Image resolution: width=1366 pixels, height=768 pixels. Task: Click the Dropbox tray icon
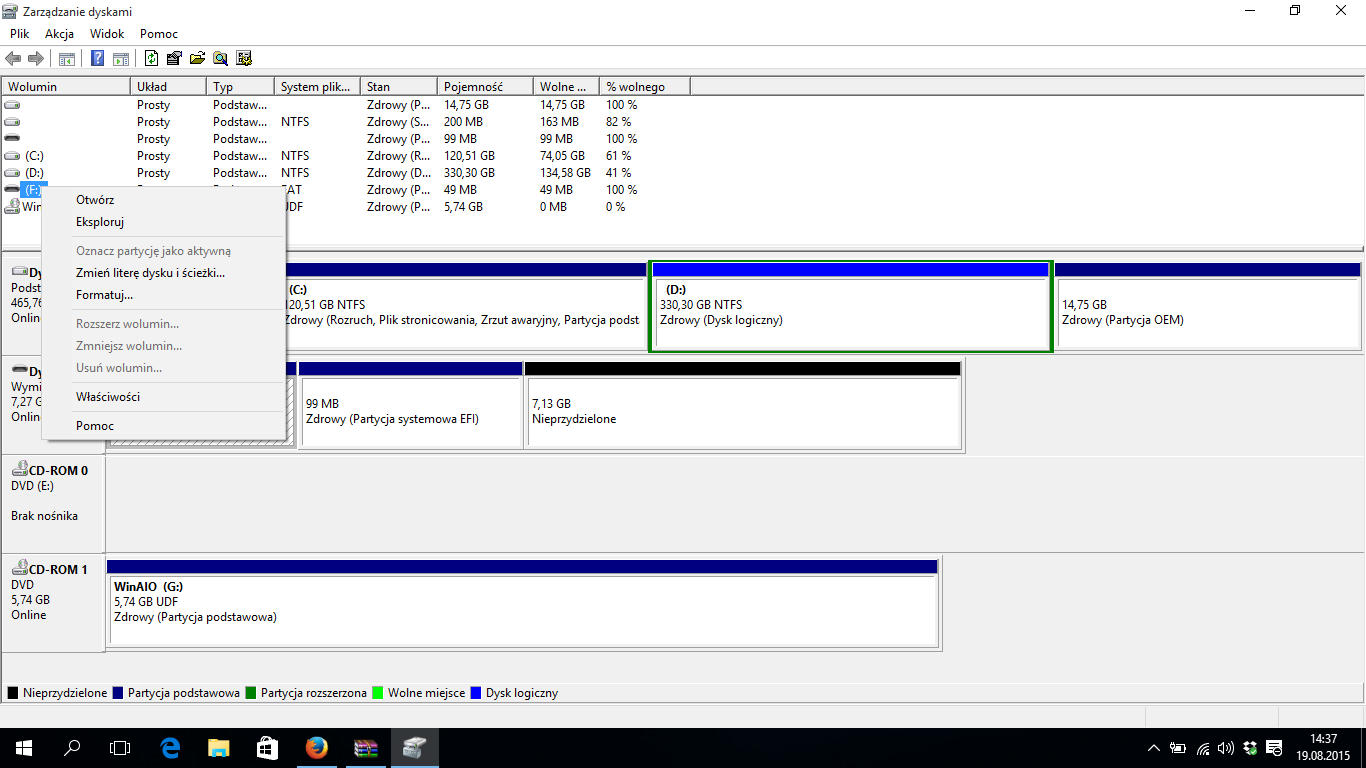(x=1250, y=748)
